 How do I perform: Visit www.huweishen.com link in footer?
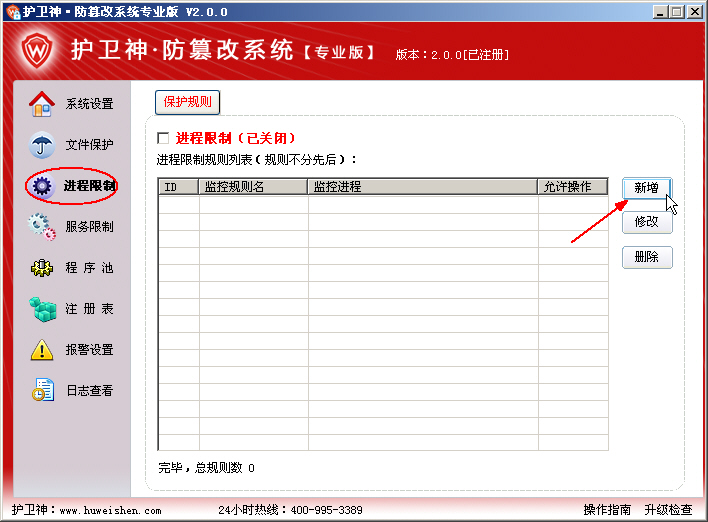click(111, 511)
